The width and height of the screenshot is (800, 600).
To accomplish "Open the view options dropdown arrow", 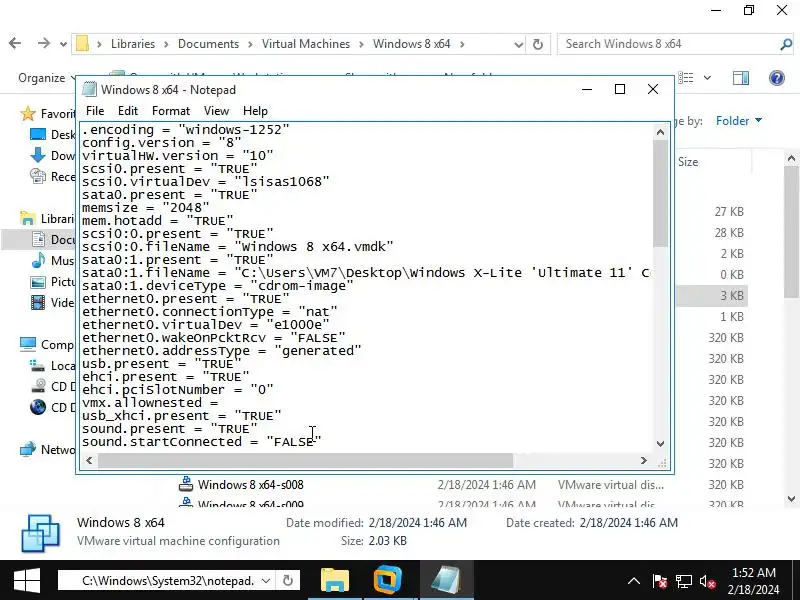I will pyautogui.click(x=707, y=78).
